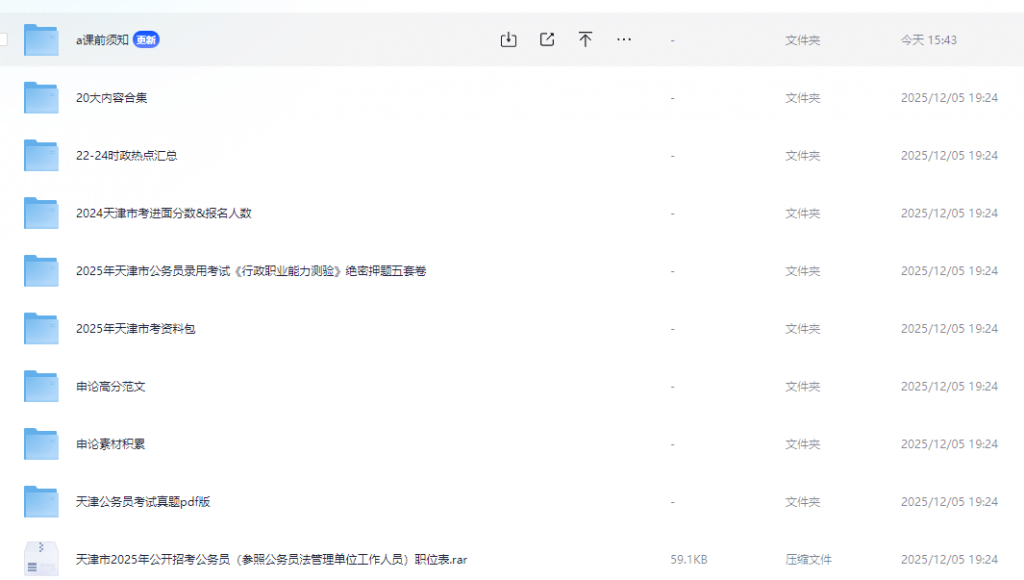This screenshot has height=580, width=1024.
Task: Open the 20大内容合集 folder name
Action: pyautogui.click(x=111, y=98)
